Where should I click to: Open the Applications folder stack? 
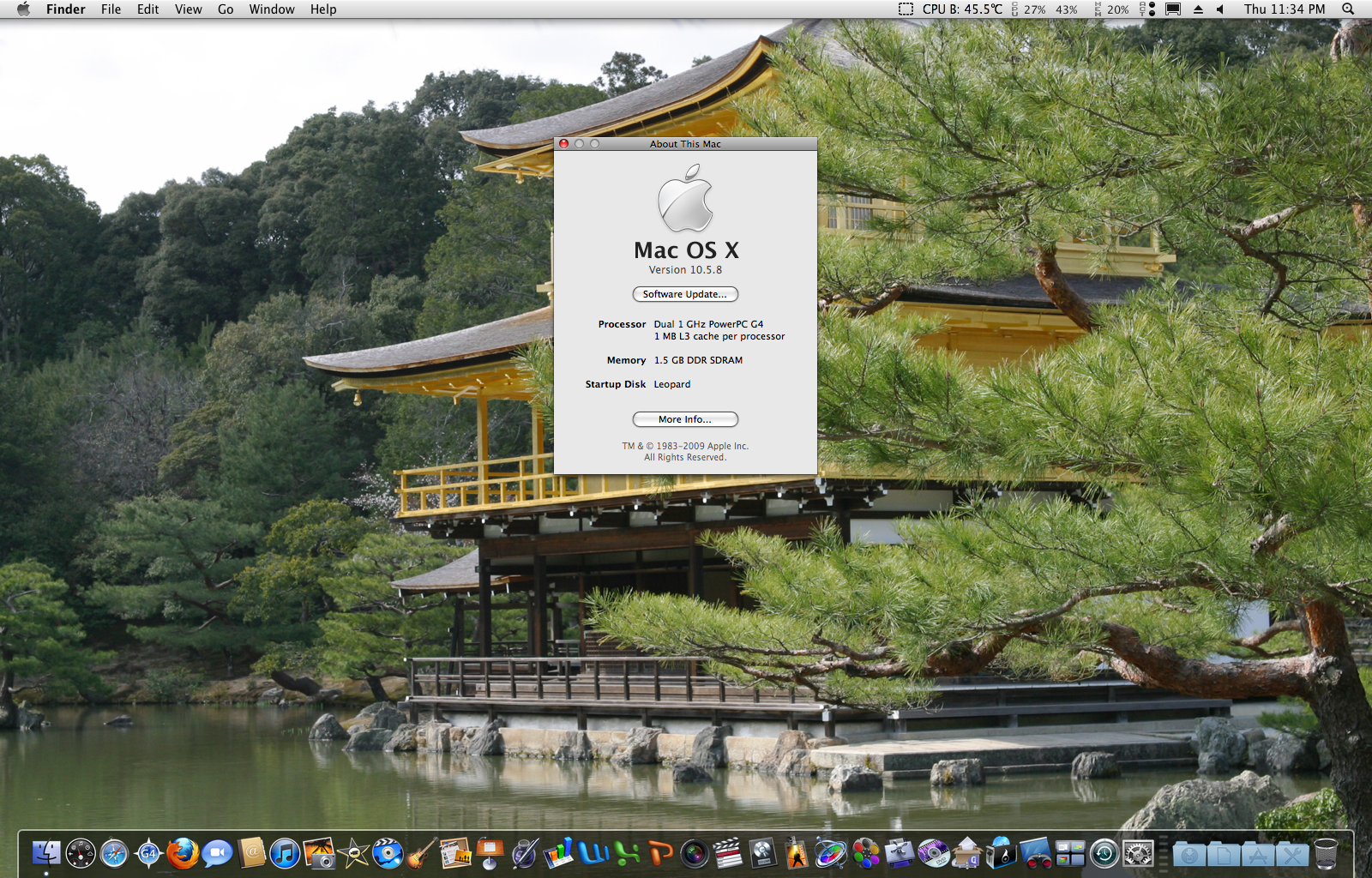[1258, 855]
